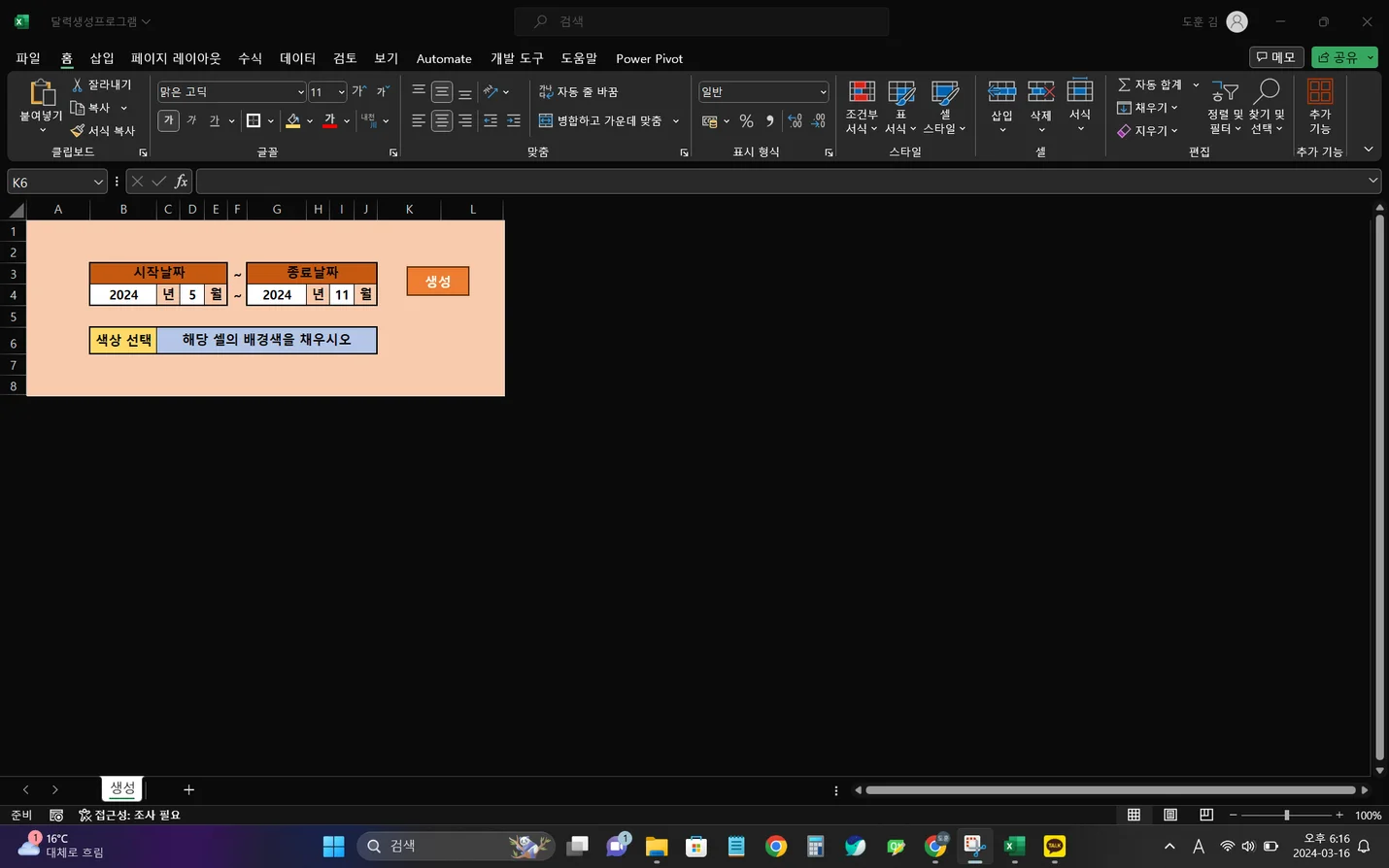Screen dimensions: 1389x868
Task: Toggle bold (가) formatting
Action: click(x=168, y=120)
